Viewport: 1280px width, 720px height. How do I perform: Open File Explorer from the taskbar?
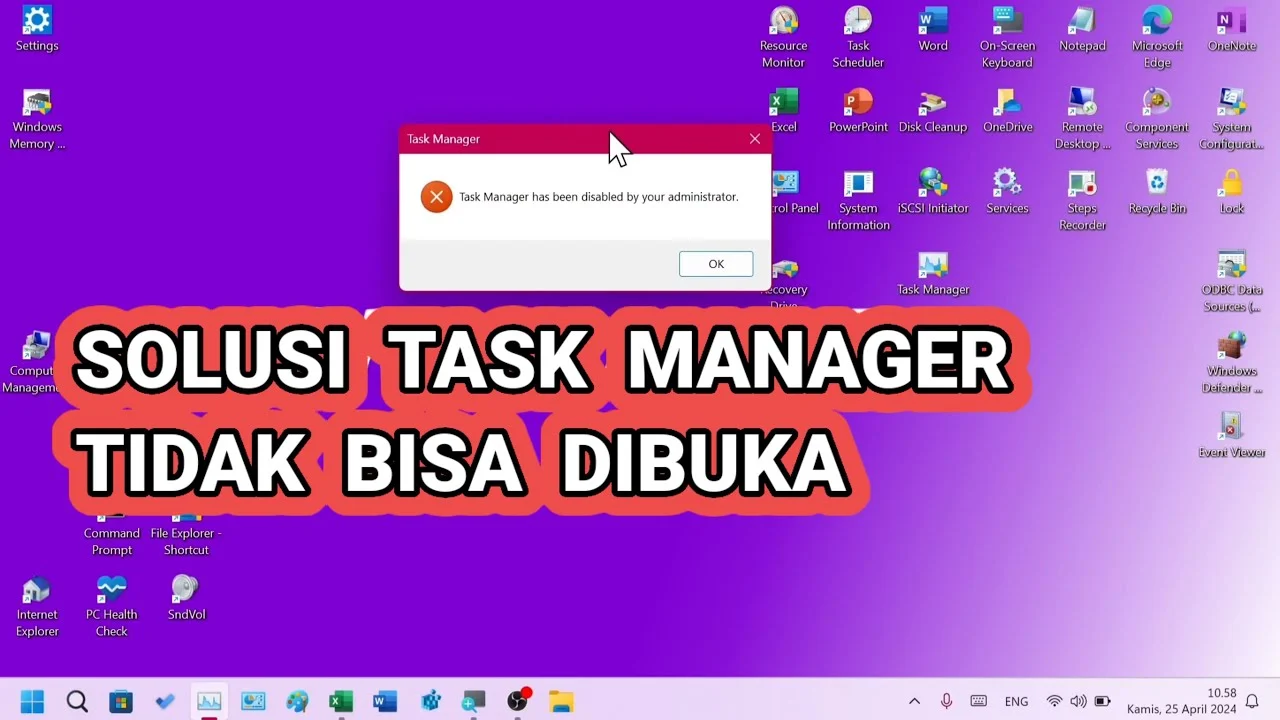coord(561,701)
